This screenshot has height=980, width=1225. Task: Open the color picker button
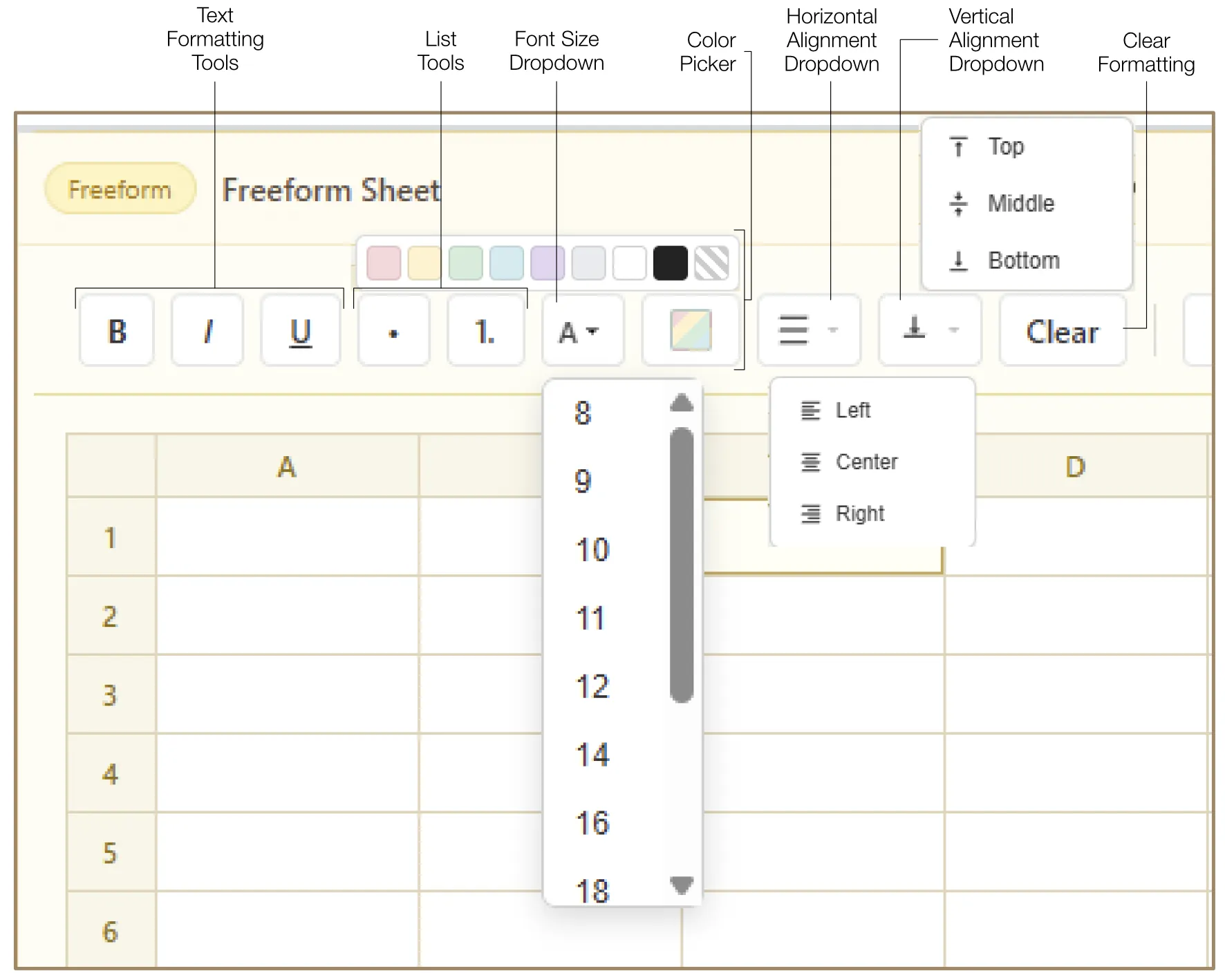click(x=691, y=330)
